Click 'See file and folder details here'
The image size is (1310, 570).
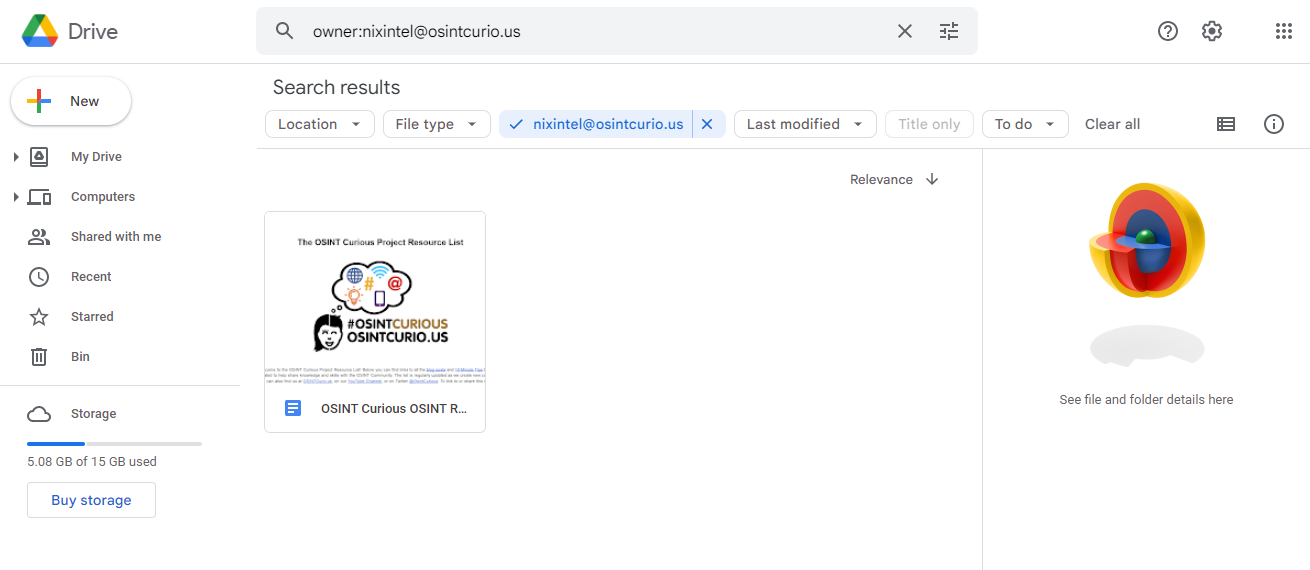click(x=1146, y=399)
